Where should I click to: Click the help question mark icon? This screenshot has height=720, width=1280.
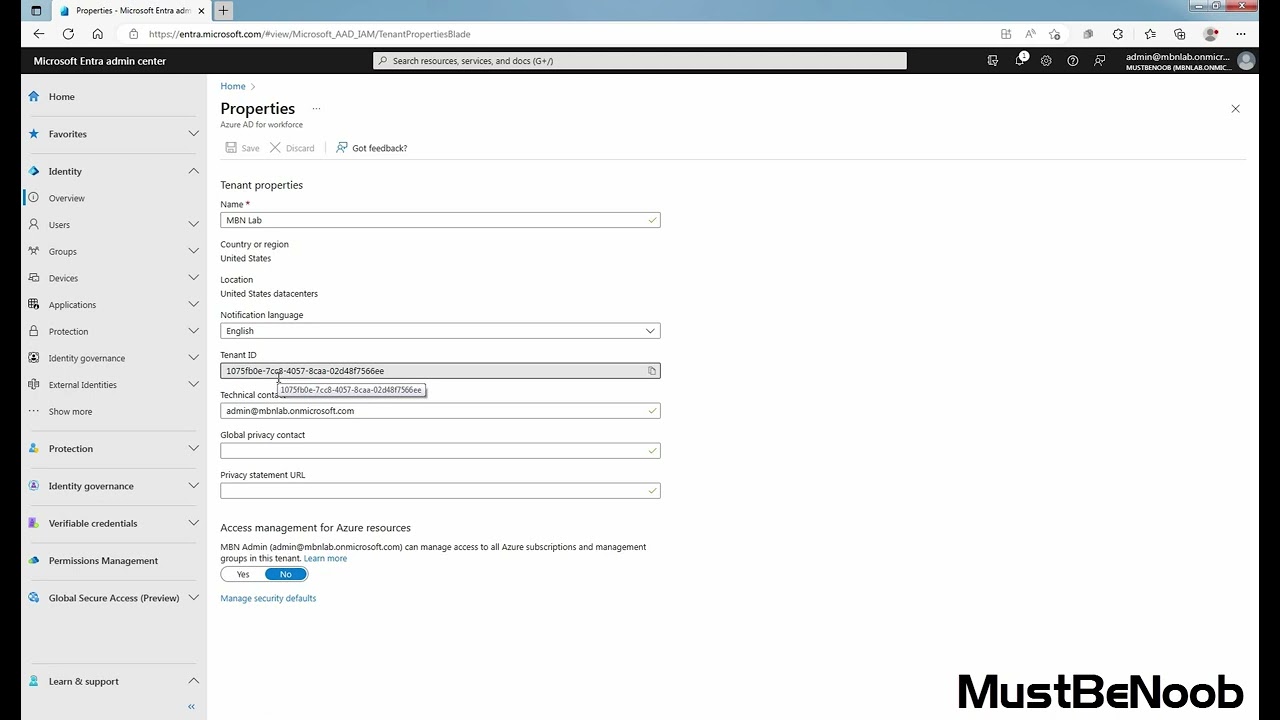[1073, 60]
